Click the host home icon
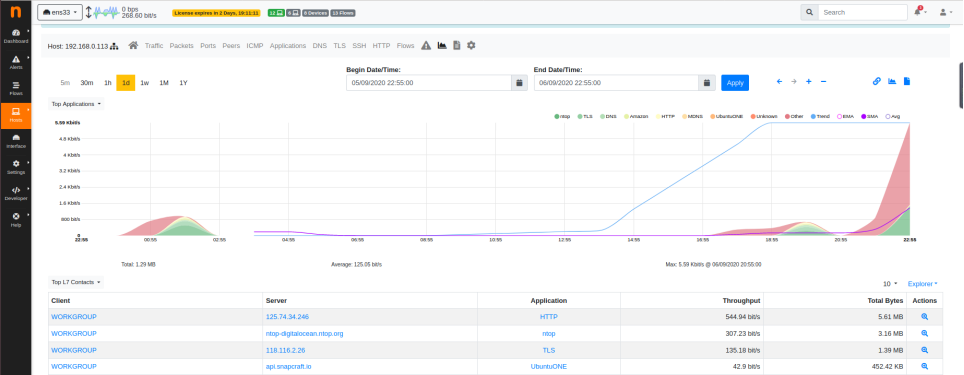The image size is (964, 375). tap(133, 45)
